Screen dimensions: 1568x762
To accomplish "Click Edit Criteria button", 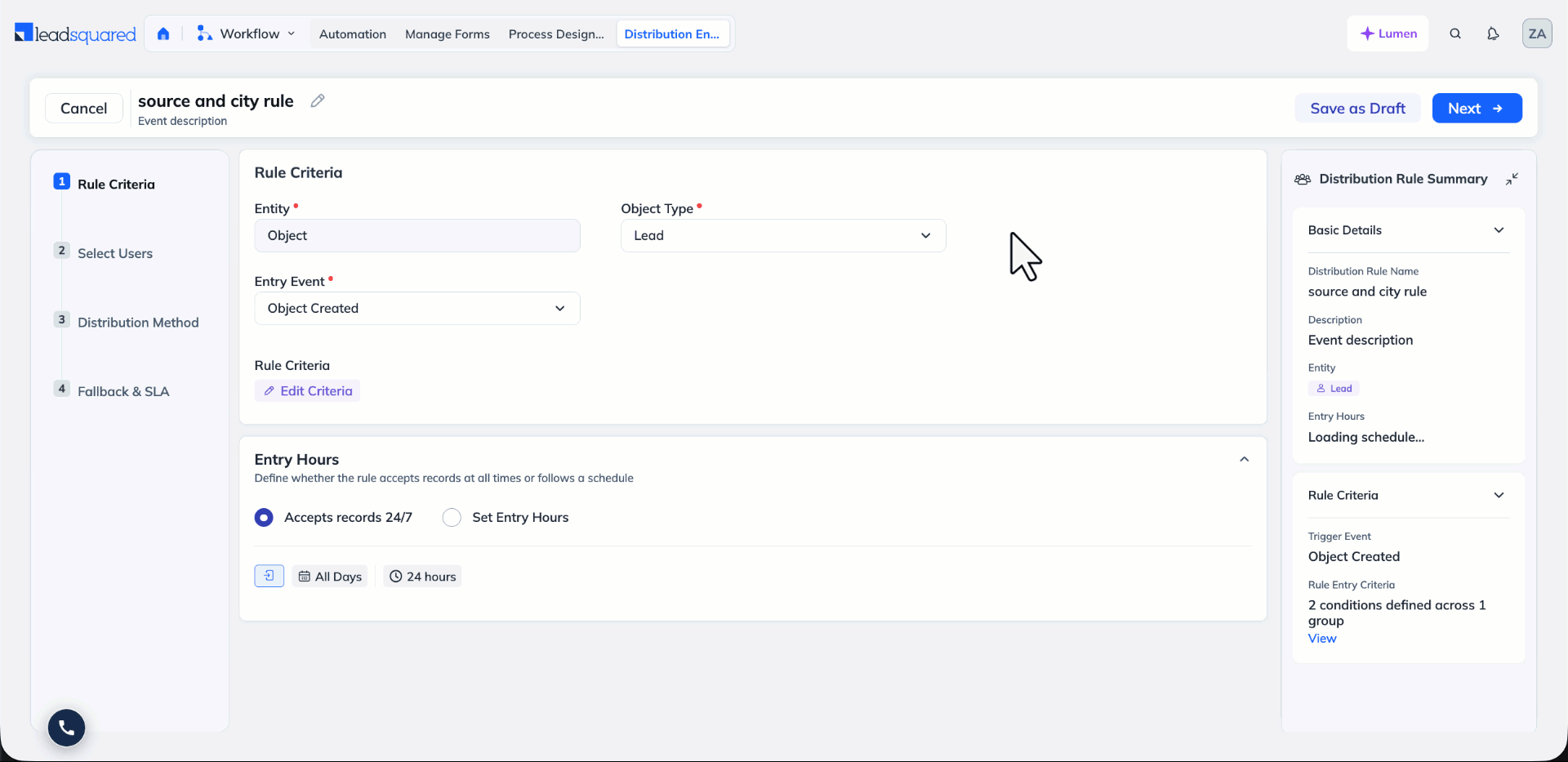I will pyautogui.click(x=307, y=391).
